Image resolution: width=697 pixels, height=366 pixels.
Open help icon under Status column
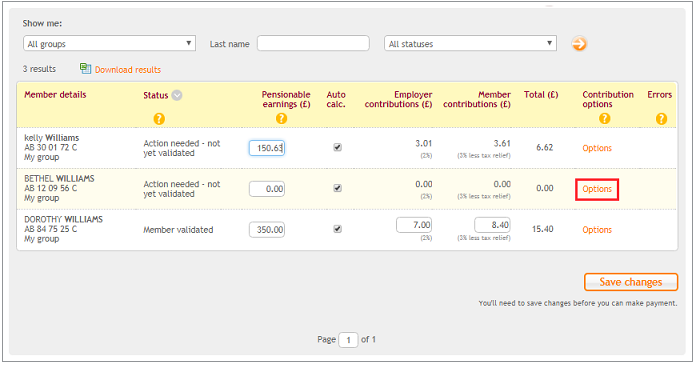click(x=159, y=119)
